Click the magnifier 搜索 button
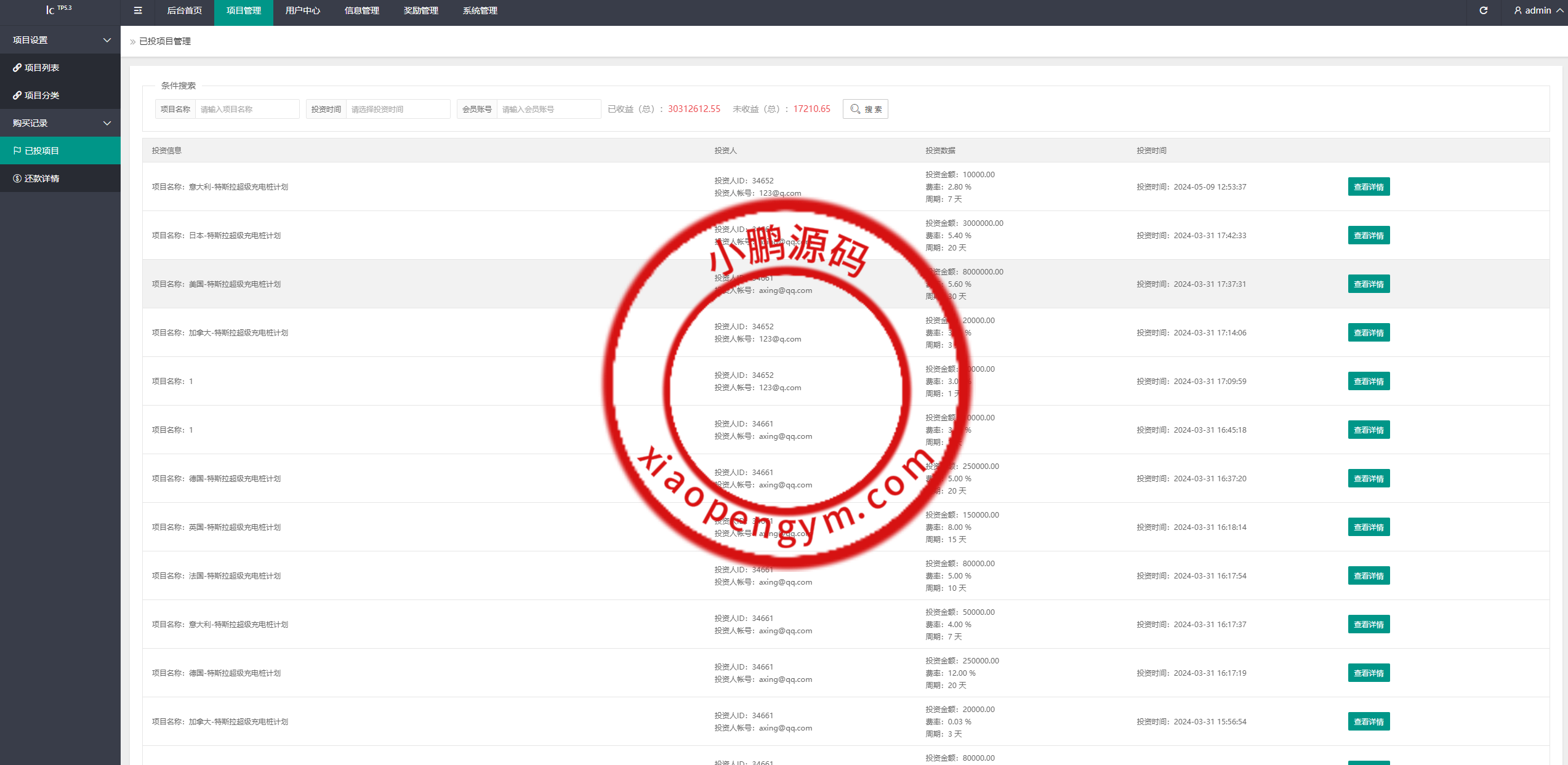Screen dimensions: 1568x765 (x=865, y=109)
